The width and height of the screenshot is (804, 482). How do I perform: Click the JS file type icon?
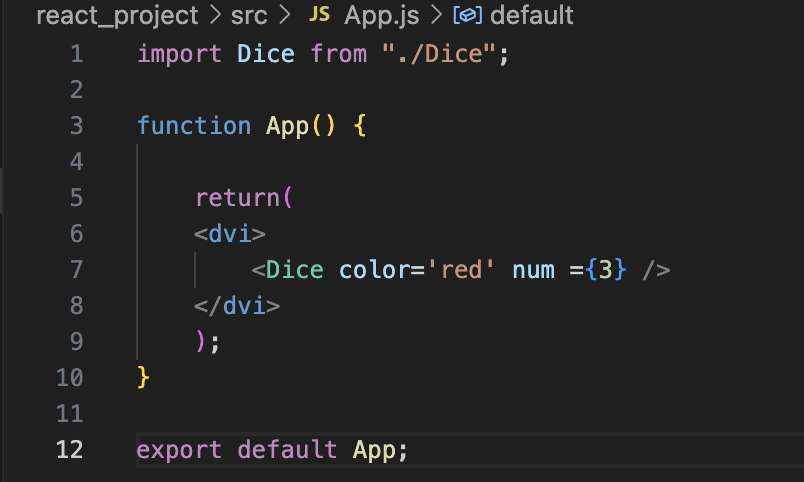319,14
